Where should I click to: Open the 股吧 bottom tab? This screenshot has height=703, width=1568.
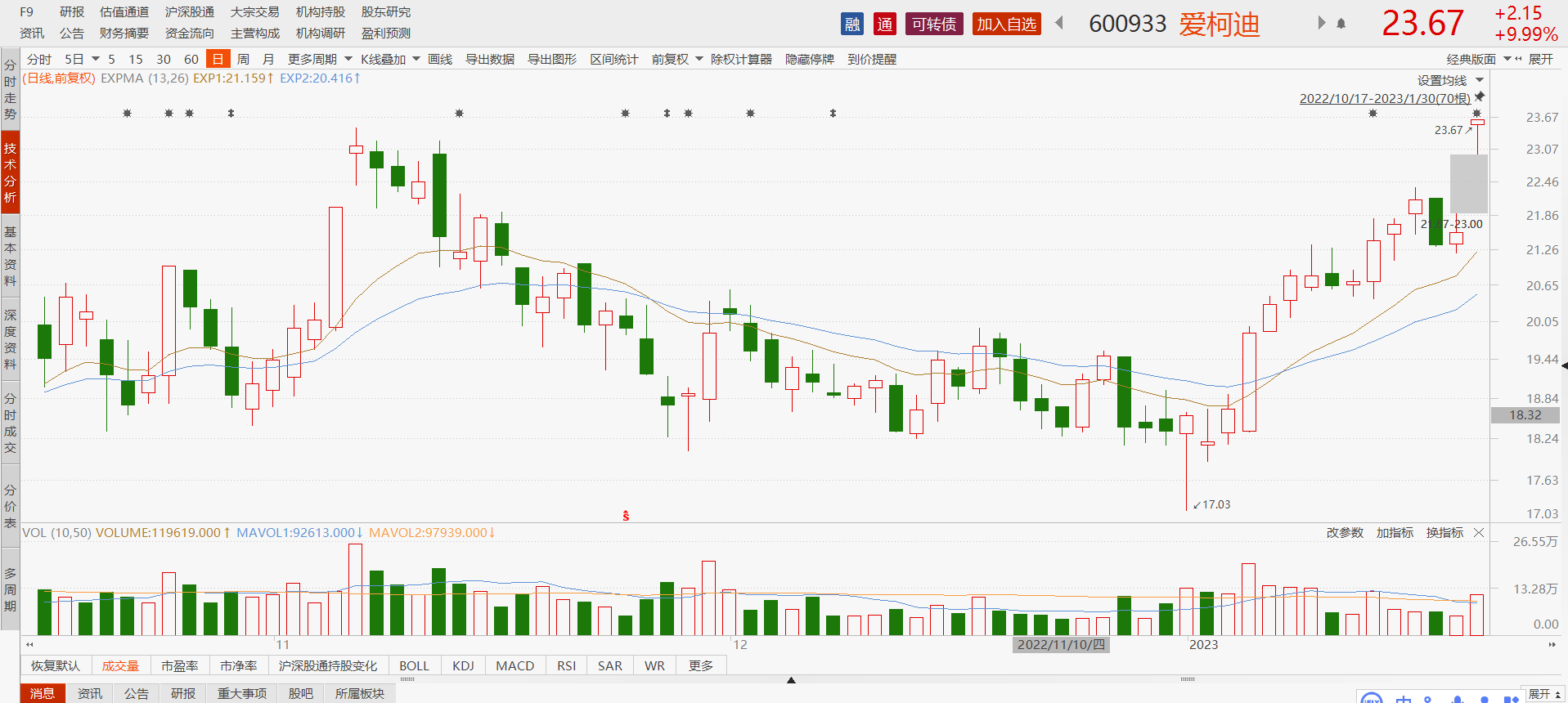pos(301,693)
